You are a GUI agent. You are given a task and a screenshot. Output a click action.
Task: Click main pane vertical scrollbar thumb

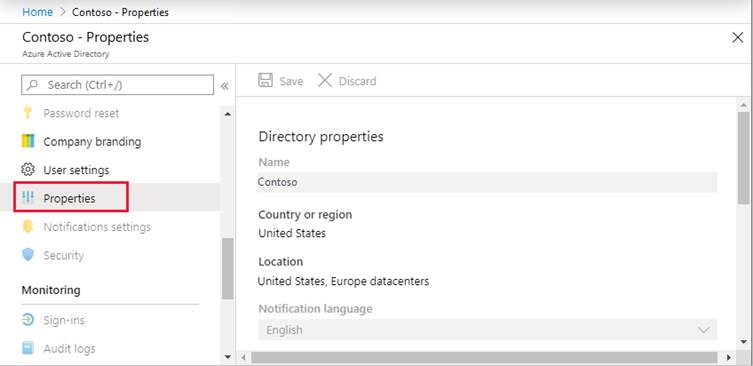(743, 158)
